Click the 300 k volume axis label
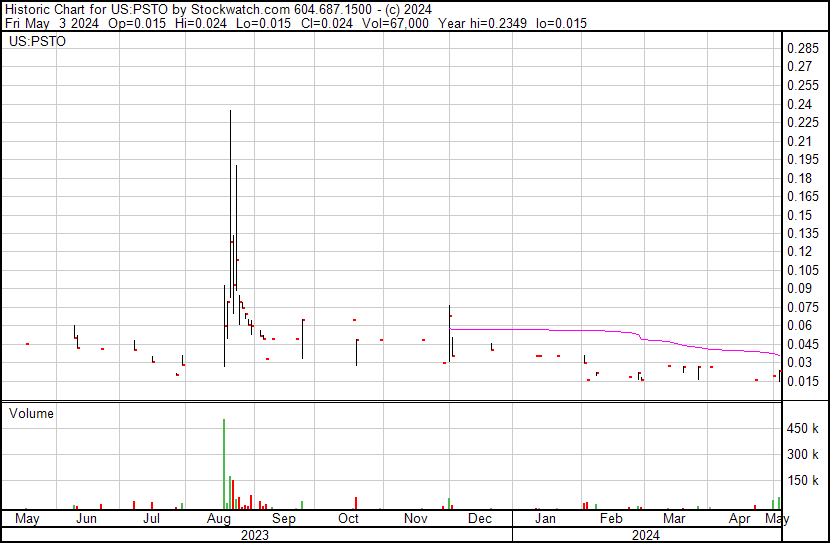 click(x=802, y=454)
